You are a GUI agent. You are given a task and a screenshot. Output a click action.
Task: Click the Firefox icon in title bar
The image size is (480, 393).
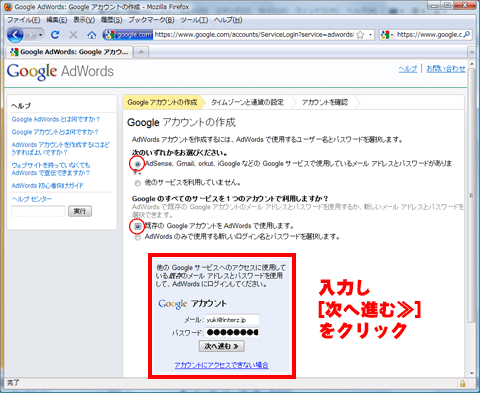click(8, 7)
